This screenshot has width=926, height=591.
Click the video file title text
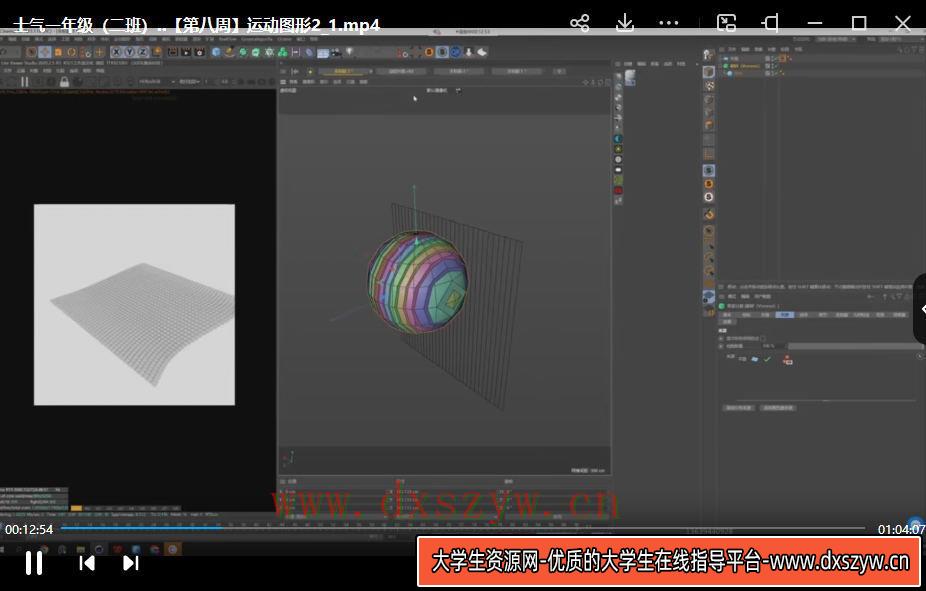(197, 25)
